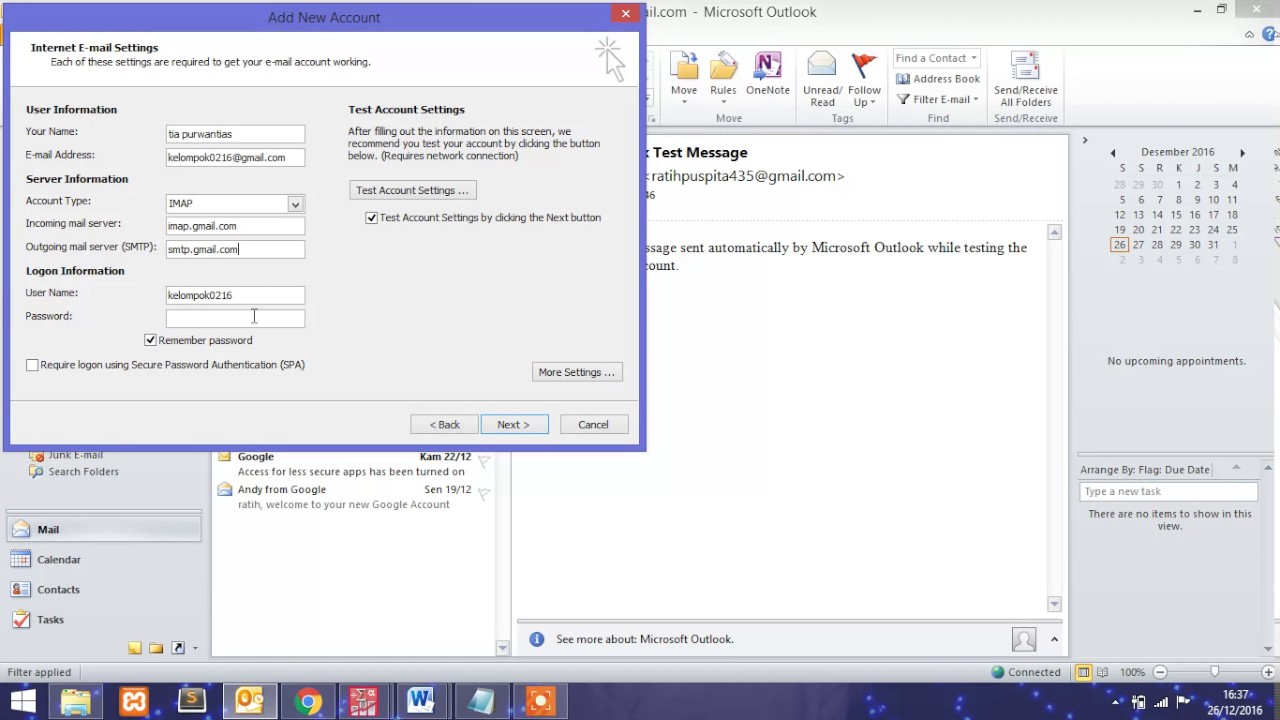Open the math input app in taskbar
This screenshot has width=1280, height=720.
click(363, 702)
